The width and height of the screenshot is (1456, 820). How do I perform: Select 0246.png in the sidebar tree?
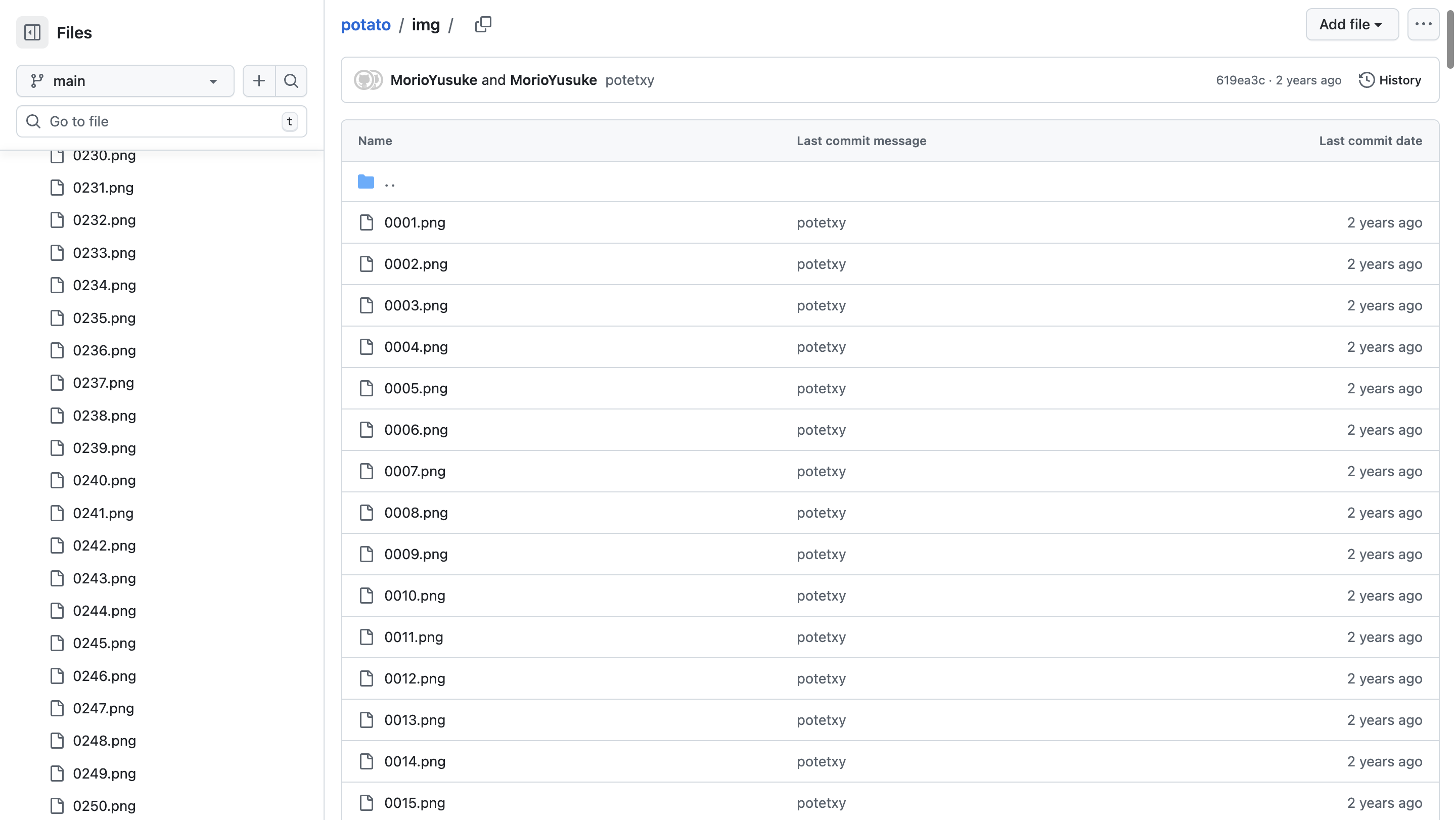(x=104, y=676)
